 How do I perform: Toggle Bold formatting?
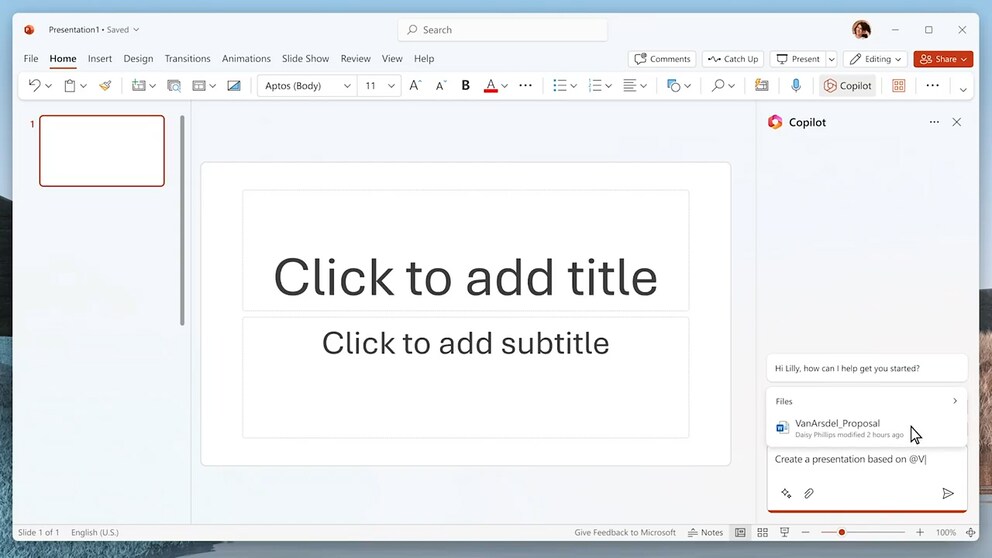[465, 86]
